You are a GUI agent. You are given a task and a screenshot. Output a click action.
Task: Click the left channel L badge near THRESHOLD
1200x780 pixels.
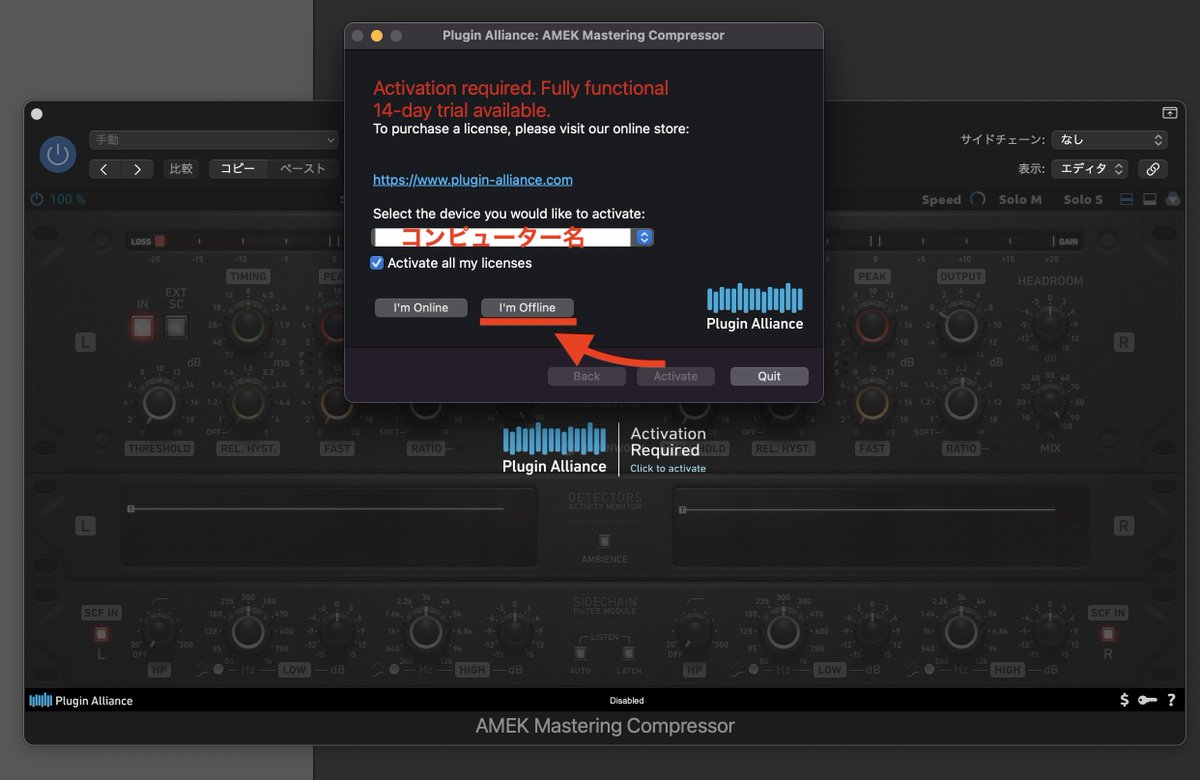click(85, 343)
